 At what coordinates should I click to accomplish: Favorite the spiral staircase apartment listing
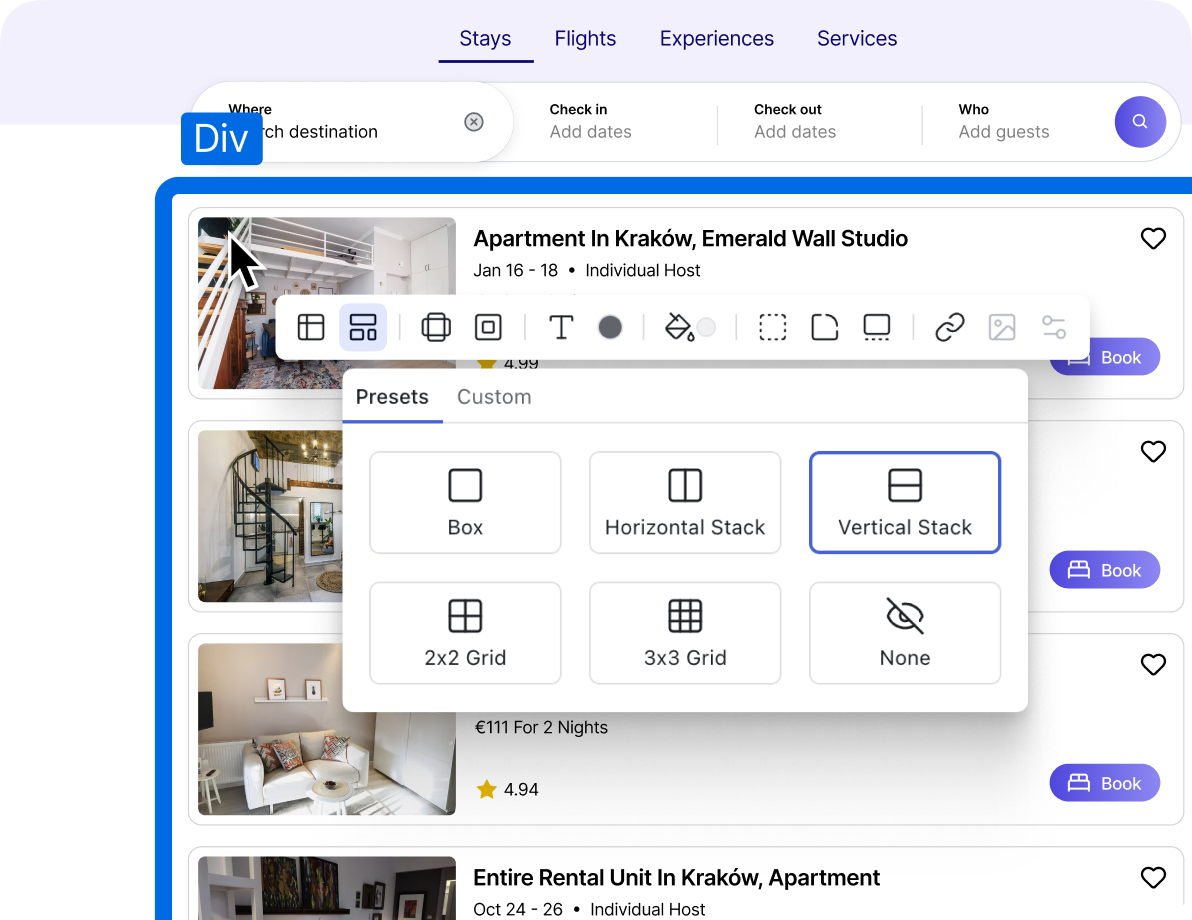[1153, 451]
